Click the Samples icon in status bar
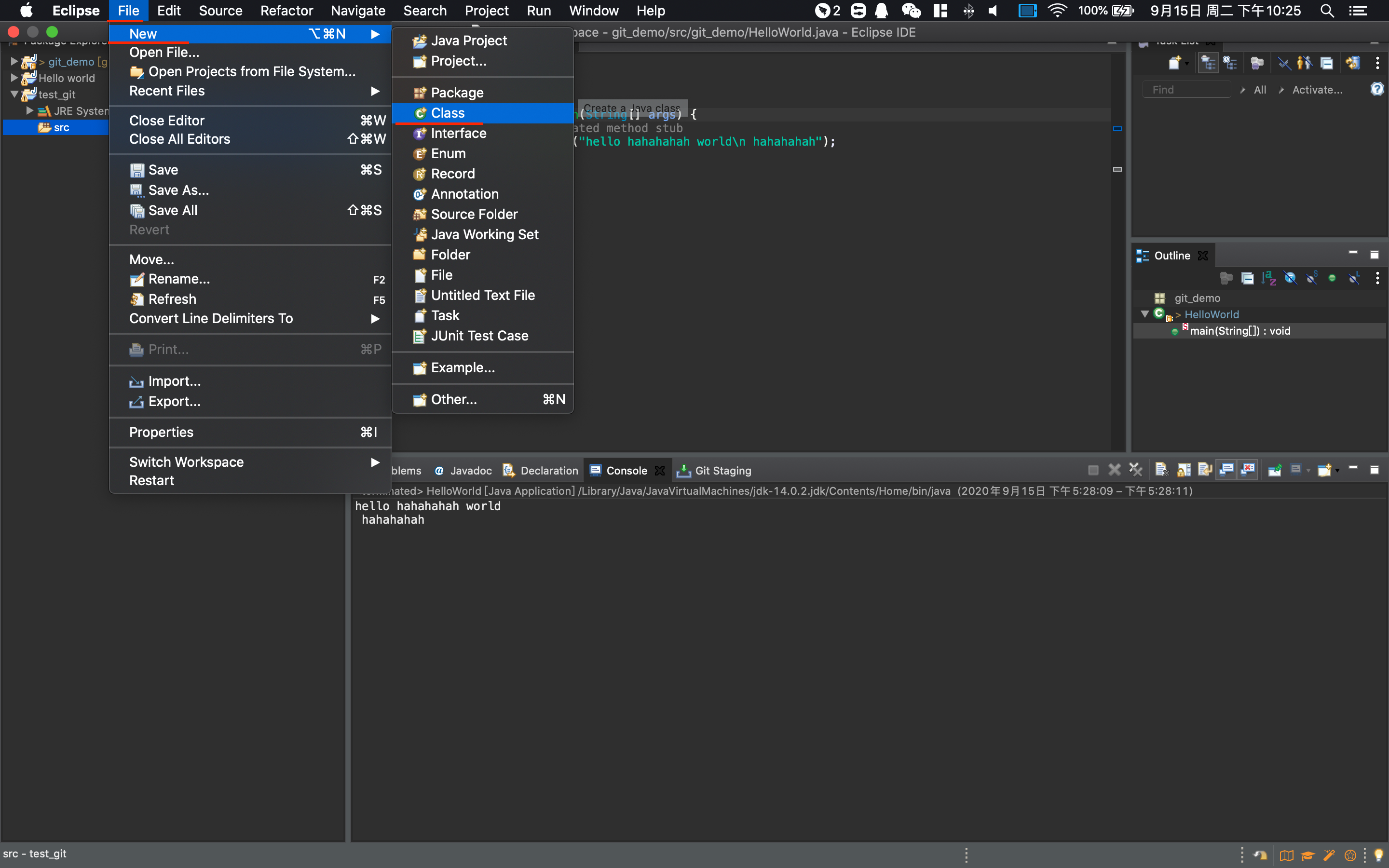The width and height of the screenshot is (1389, 868). [x=1350, y=856]
